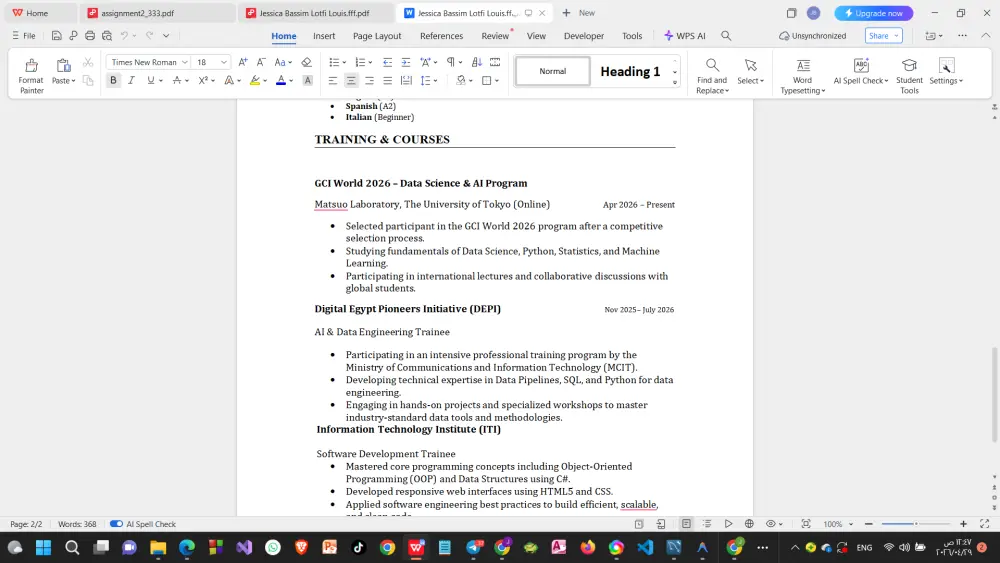Go to the Review tab
The image size is (1000, 563).
pyautogui.click(x=495, y=36)
